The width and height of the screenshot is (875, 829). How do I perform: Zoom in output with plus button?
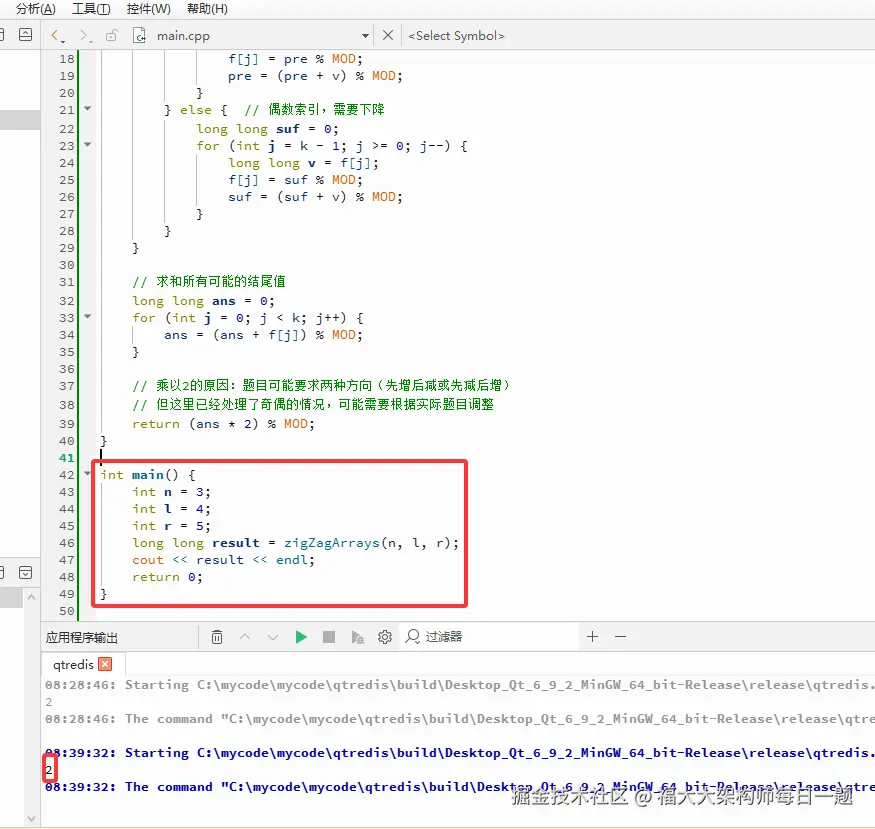point(593,637)
